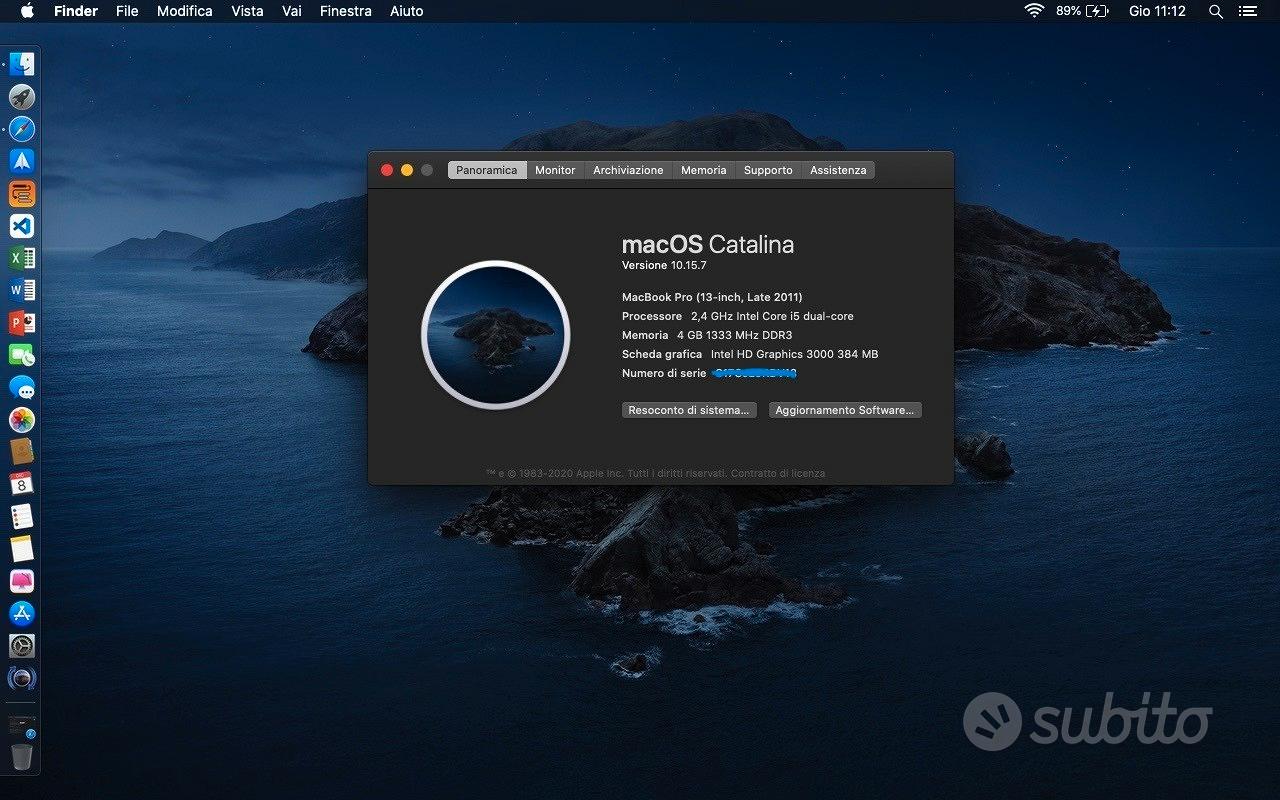
Task: Launch CleanMyMac pink icon in Dock
Action: (21, 580)
